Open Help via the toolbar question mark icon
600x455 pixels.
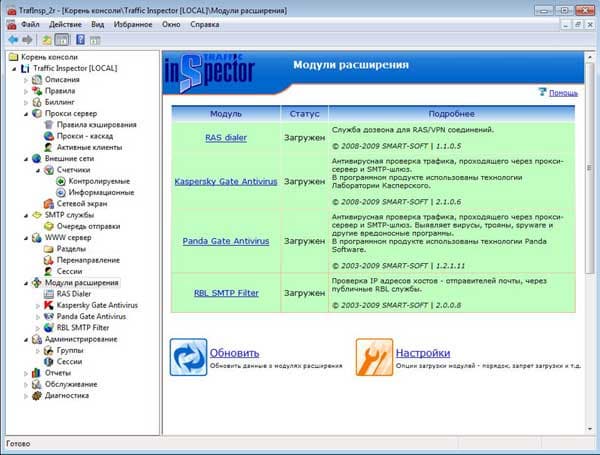pyautogui.click(x=80, y=39)
